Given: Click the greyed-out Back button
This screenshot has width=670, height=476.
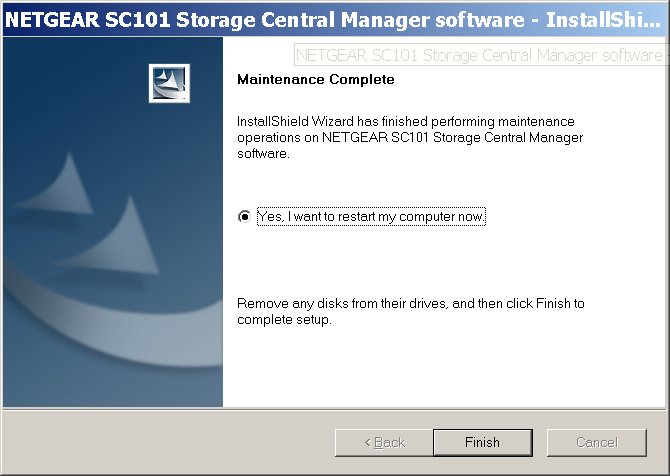Looking at the screenshot, I should (384, 442).
